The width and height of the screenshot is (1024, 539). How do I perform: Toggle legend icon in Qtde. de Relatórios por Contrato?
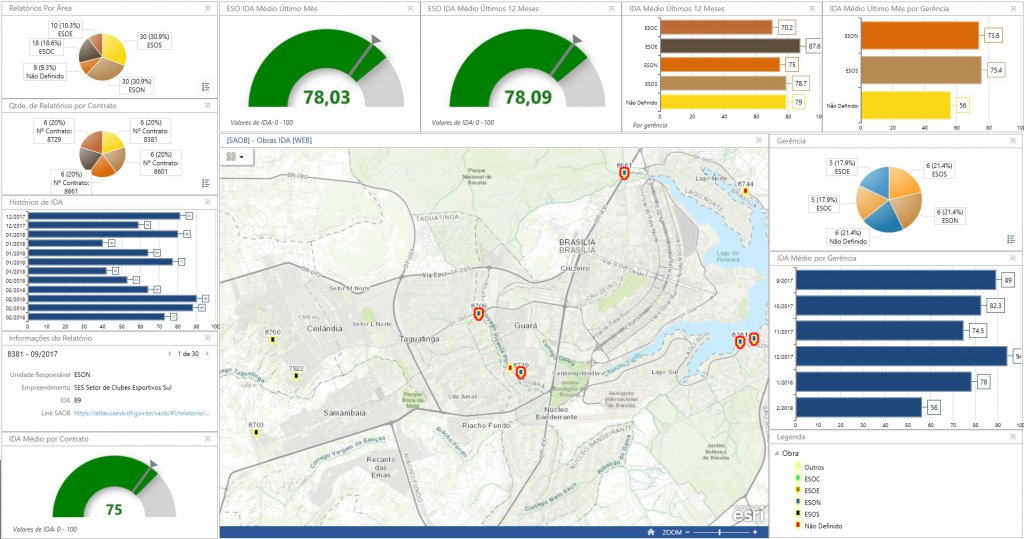point(206,184)
